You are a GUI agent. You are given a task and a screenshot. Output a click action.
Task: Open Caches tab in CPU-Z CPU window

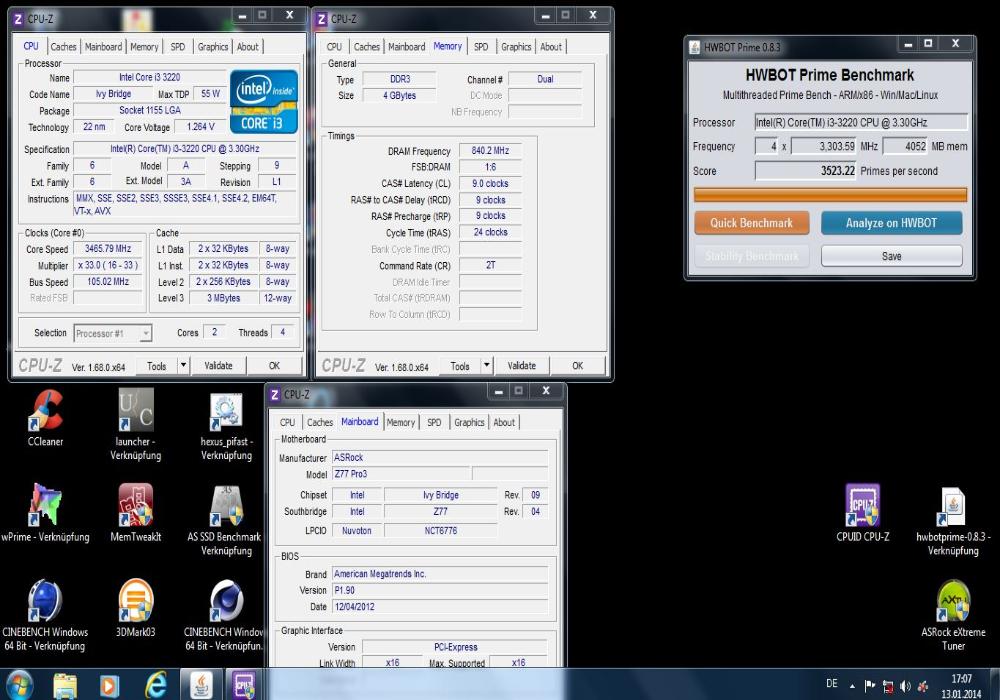click(63, 47)
